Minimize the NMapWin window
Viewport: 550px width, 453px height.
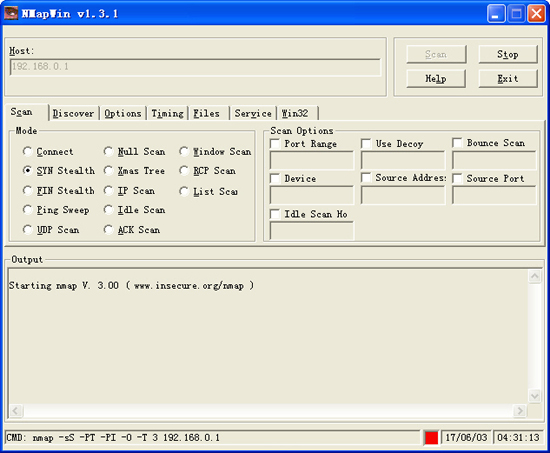pyautogui.click(x=496, y=14)
